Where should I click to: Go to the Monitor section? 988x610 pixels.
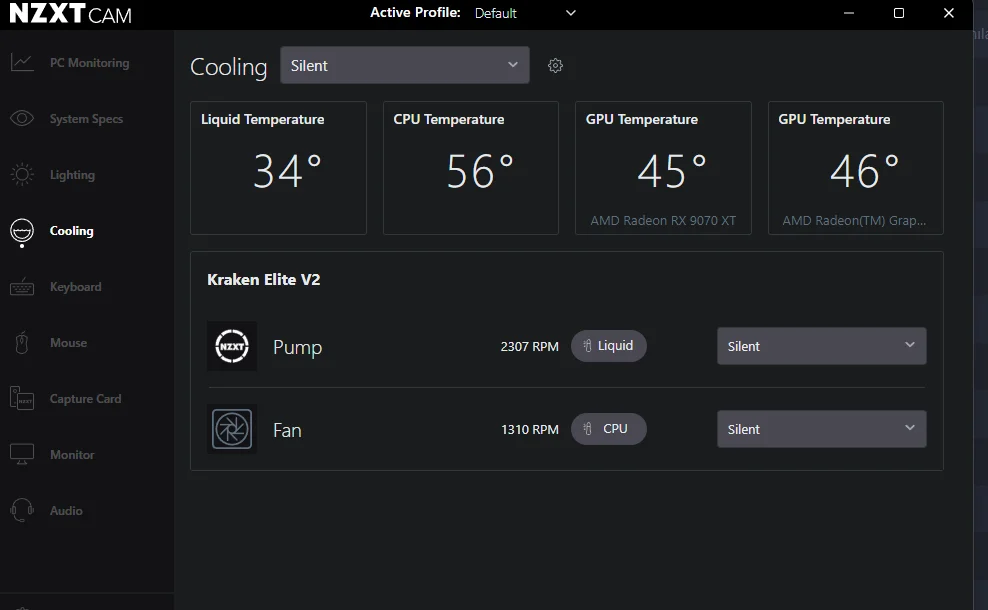(x=72, y=454)
